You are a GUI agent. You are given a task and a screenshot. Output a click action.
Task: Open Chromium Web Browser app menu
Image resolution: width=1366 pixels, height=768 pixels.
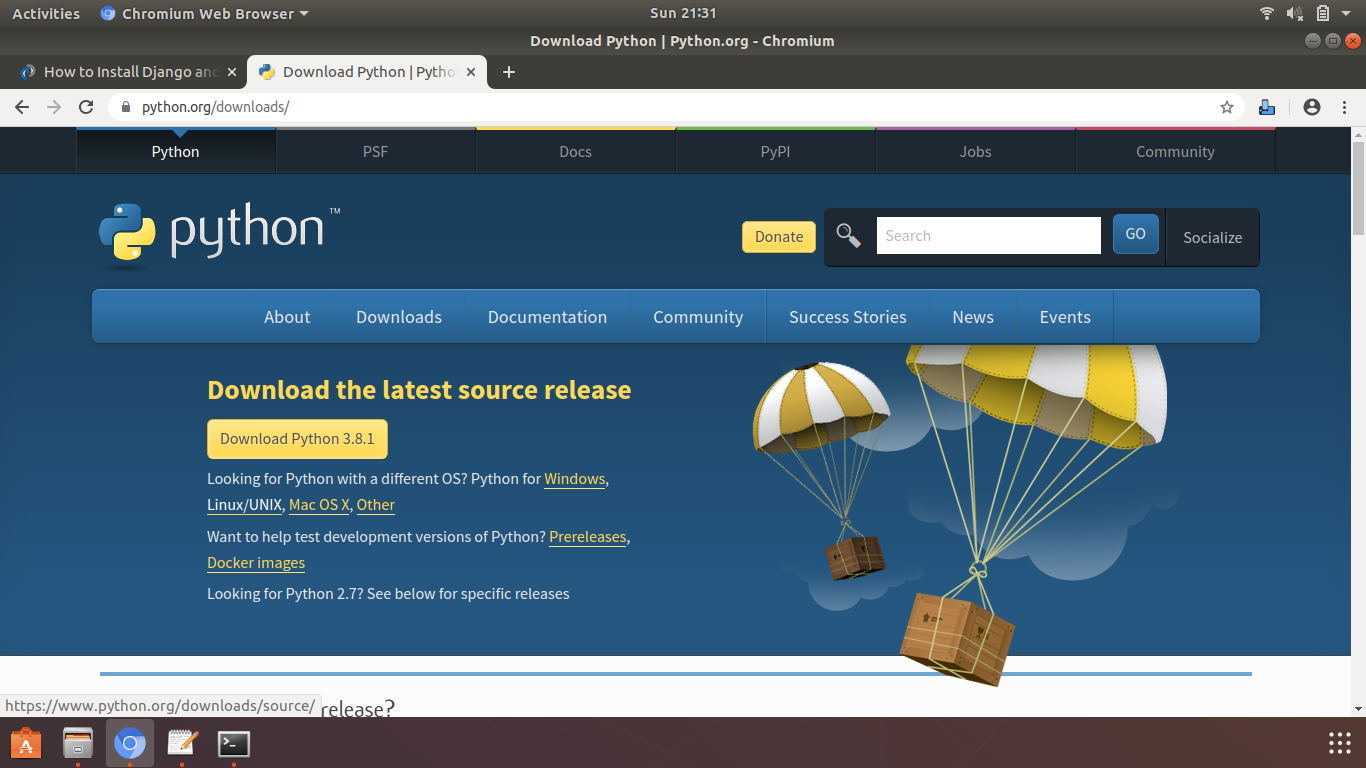click(205, 13)
